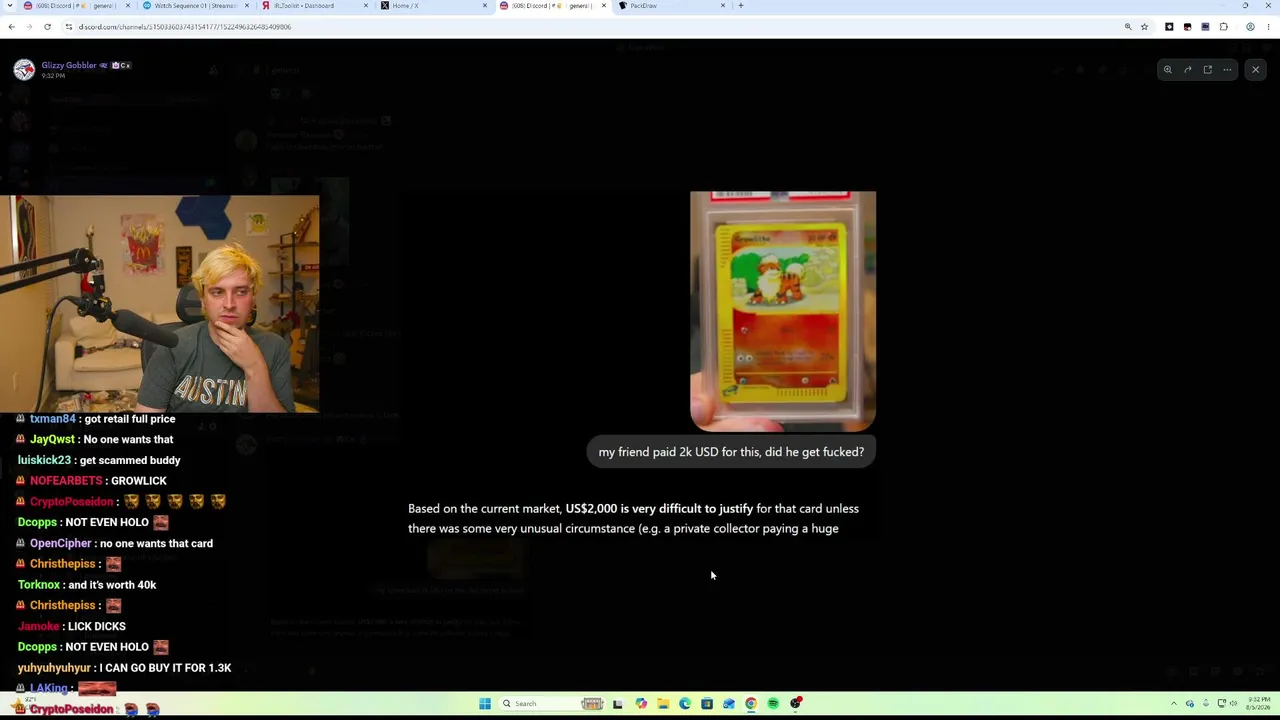Open Glizzy Gobbler's profile name link
This screenshot has width=1280, height=720.
tap(69, 65)
